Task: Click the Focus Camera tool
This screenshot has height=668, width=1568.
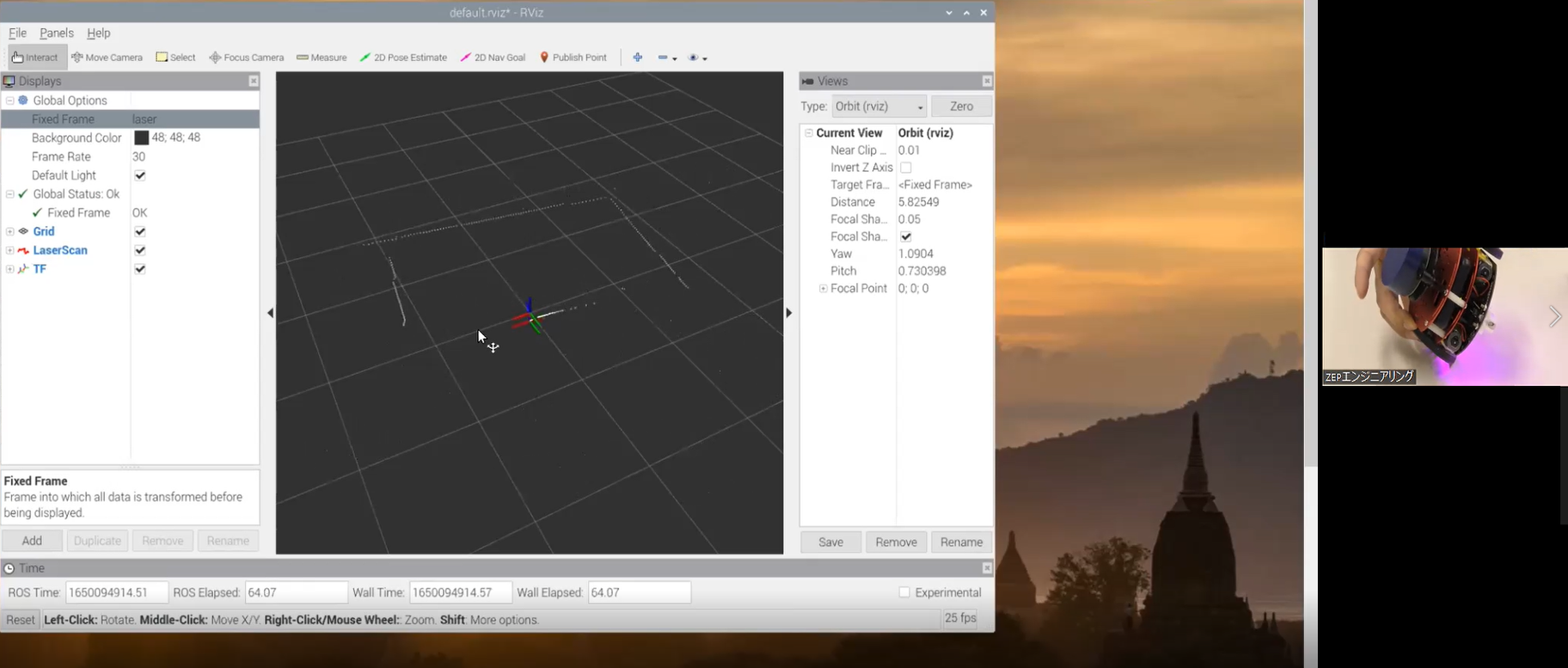Action: pos(247,58)
